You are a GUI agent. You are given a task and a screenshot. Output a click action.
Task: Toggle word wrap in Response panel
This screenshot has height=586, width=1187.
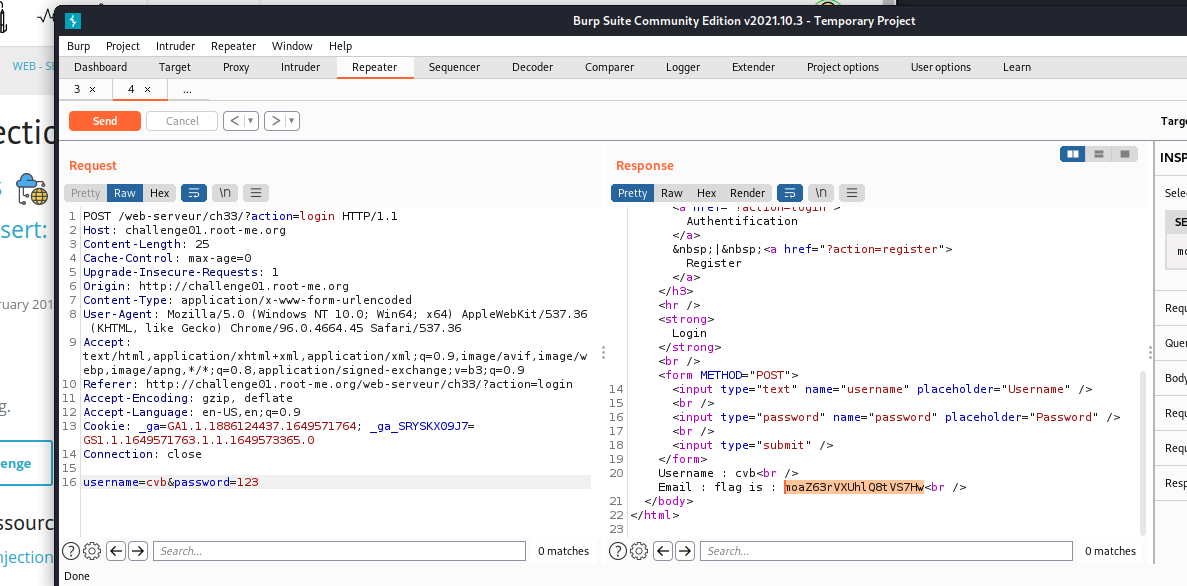pyautogui.click(x=790, y=193)
